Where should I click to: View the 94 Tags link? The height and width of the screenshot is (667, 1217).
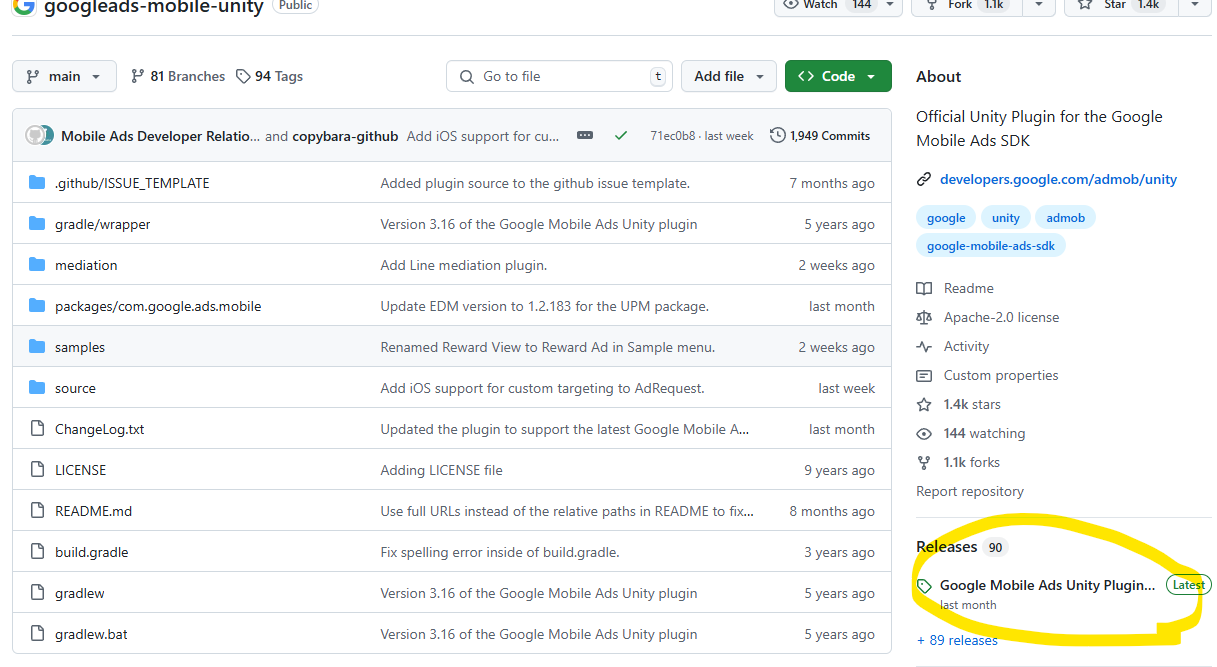pyautogui.click(x=270, y=76)
